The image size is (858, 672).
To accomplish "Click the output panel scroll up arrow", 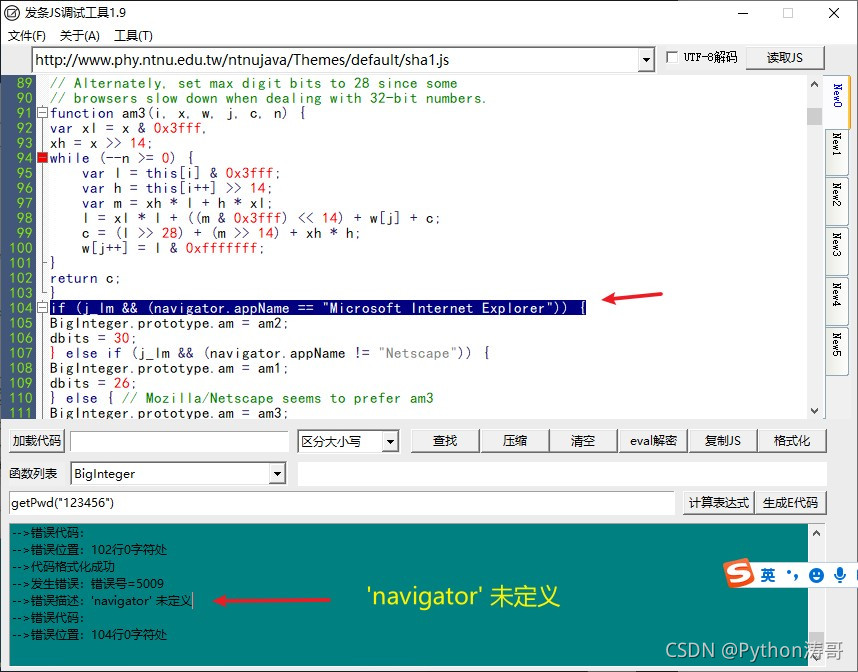I will click(x=816, y=532).
